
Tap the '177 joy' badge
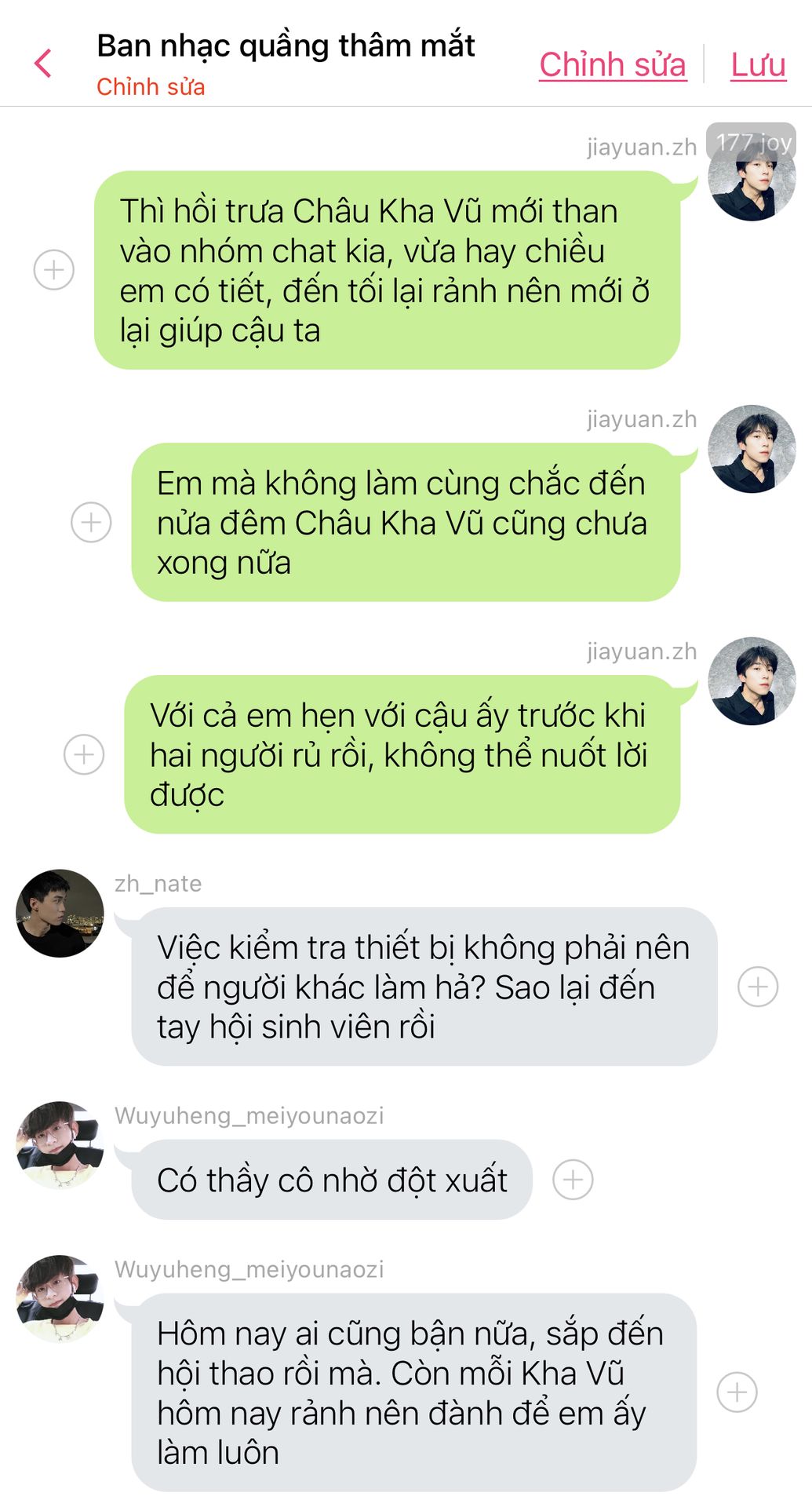click(752, 142)
